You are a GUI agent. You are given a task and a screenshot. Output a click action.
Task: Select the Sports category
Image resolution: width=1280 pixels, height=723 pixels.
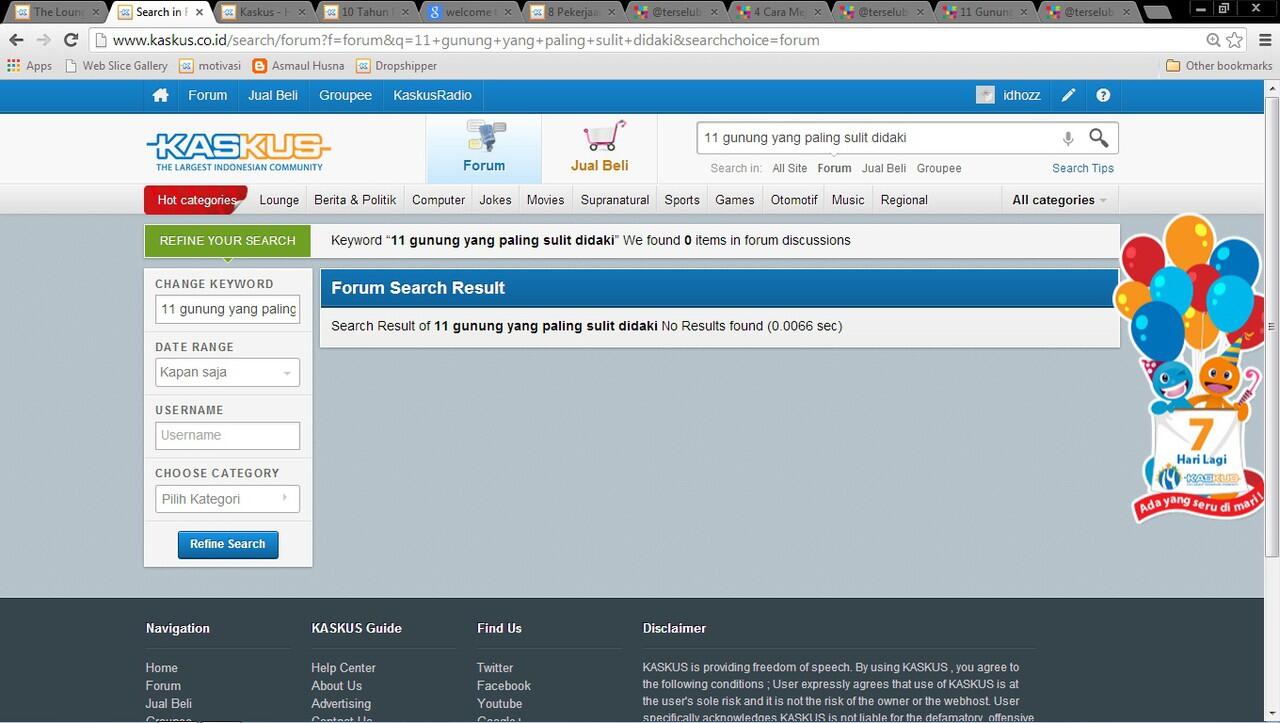[682, 200]
